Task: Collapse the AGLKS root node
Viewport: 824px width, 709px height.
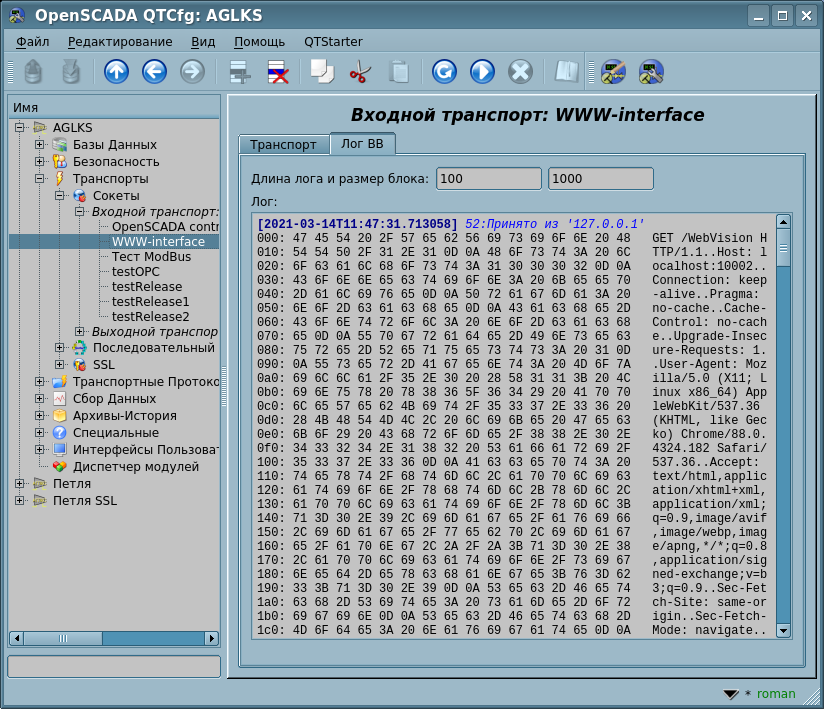Action: (19, 127)
